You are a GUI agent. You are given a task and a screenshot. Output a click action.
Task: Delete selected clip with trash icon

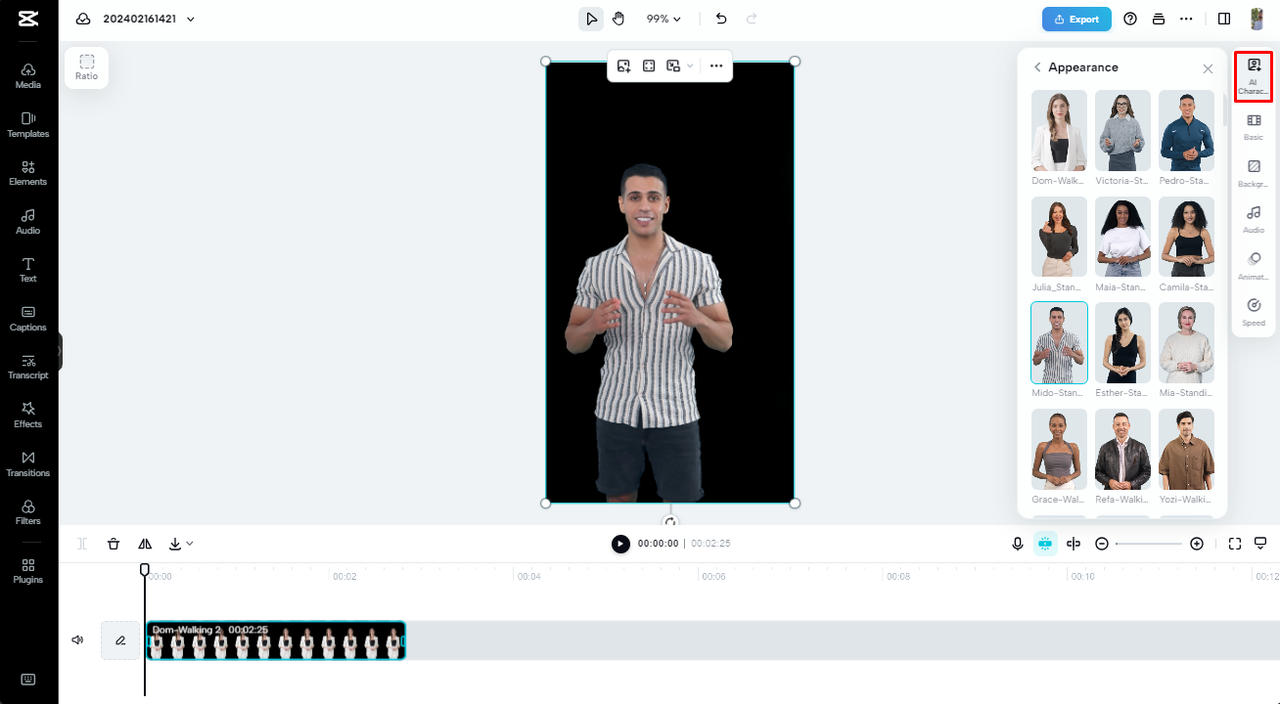coord(114,544)
